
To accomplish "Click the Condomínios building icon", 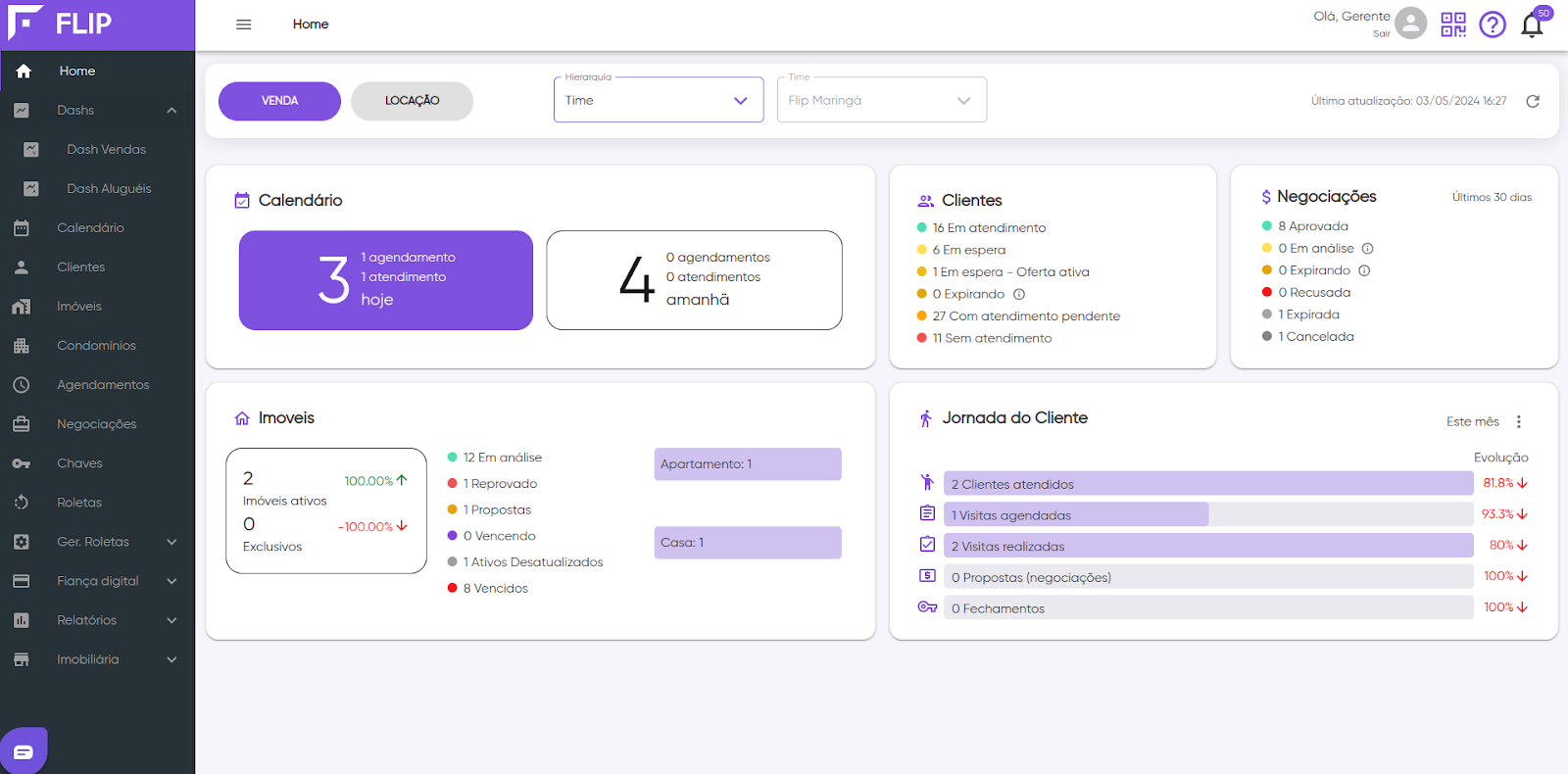I will [x=22, y=346].
